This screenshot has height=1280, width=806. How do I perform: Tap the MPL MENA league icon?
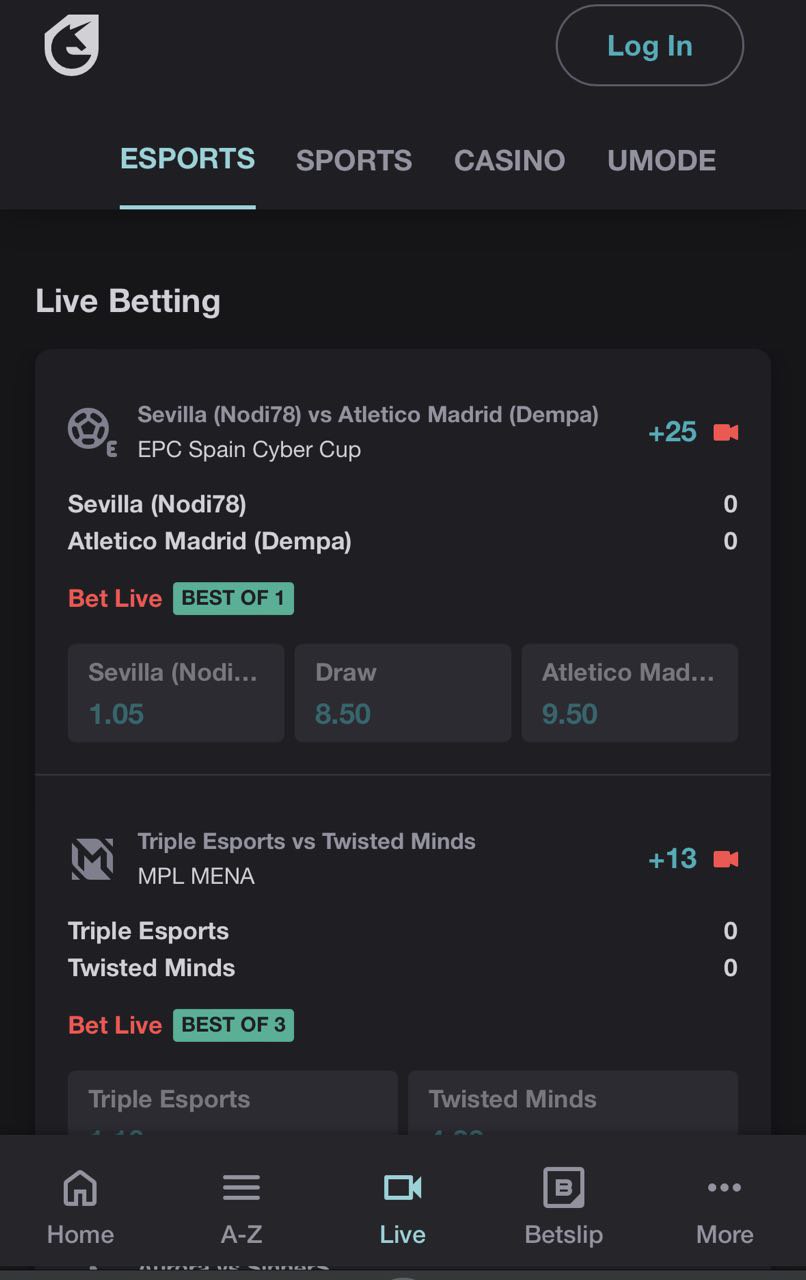[x=92, y=859]
